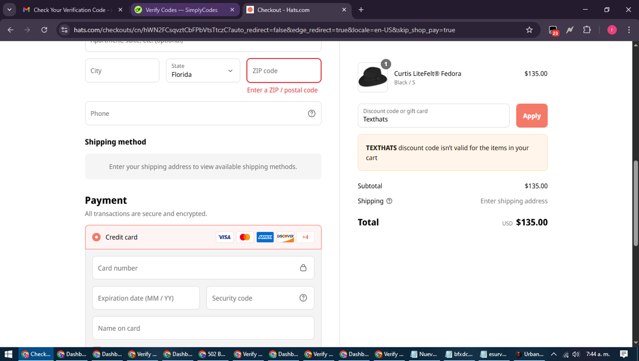The height and width of the screenshot is (361, 639).
Task: Reload the Hats.com checkout page
Action: tap(44, 30)
